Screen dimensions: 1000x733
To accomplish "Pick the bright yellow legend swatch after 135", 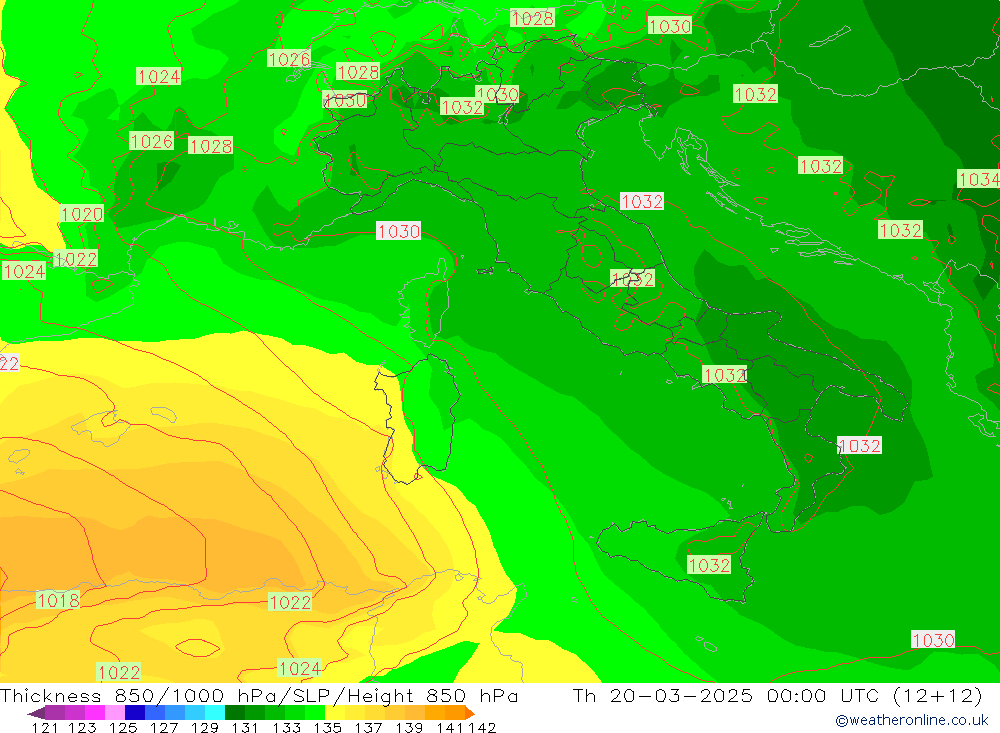I will tap(335, 712).
